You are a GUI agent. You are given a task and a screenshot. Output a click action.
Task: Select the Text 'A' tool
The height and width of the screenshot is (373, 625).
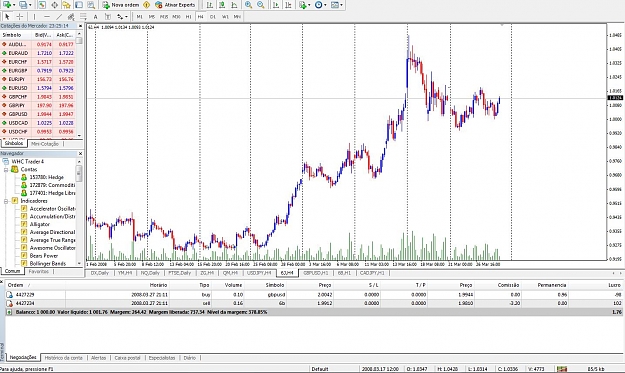(x=95, y=16)
